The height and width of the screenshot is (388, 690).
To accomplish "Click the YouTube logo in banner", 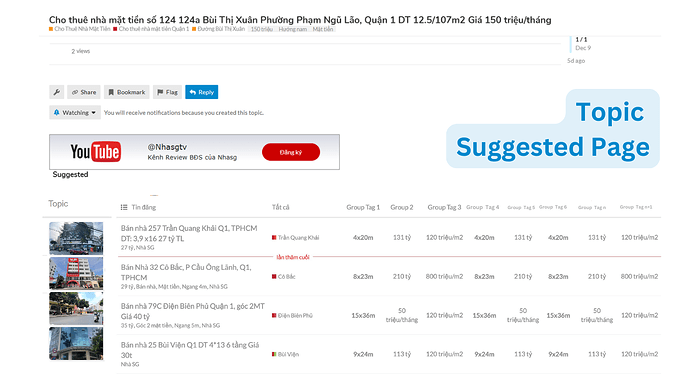I will (x=95, y=152).
